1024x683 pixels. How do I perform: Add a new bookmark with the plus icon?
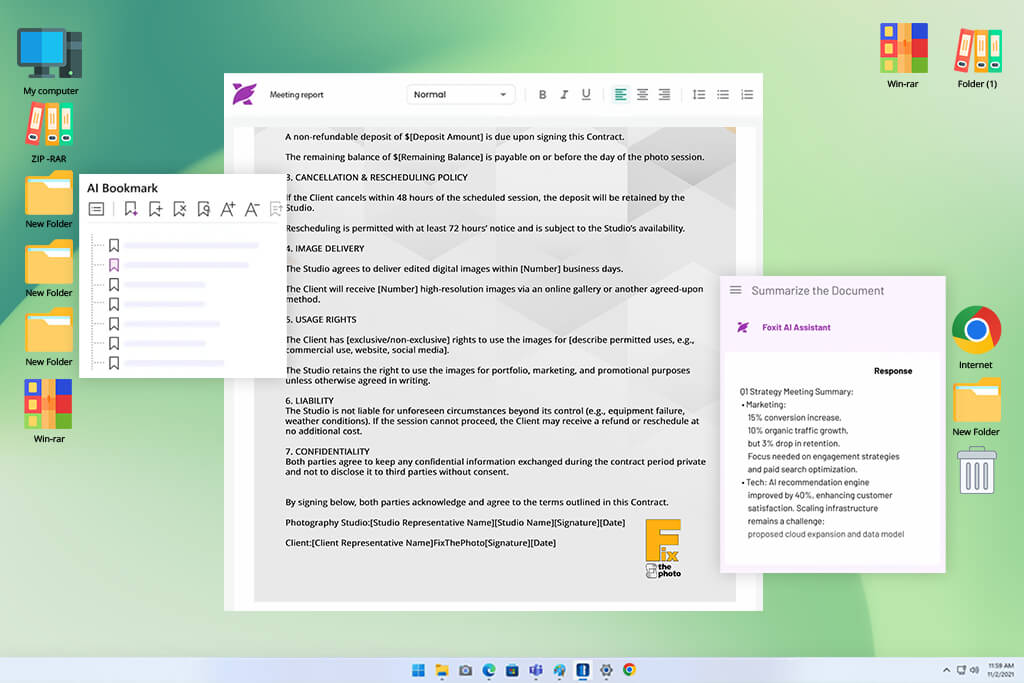point(155,209)
